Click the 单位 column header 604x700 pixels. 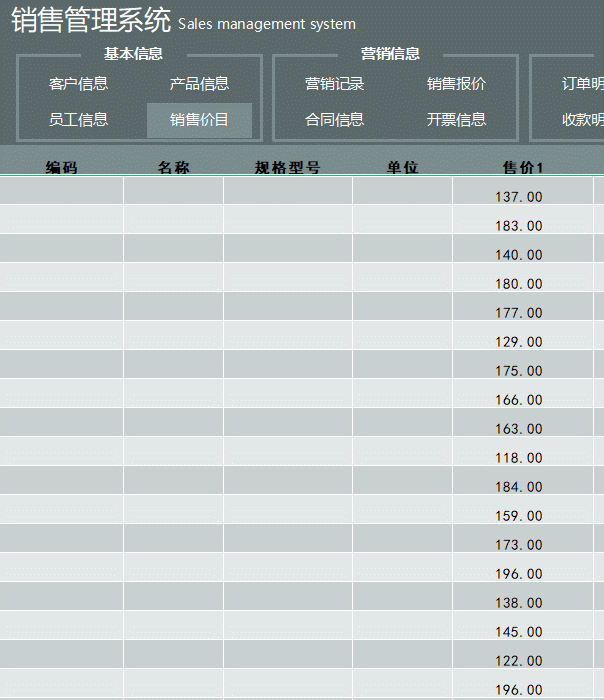(x=402, y=167)
